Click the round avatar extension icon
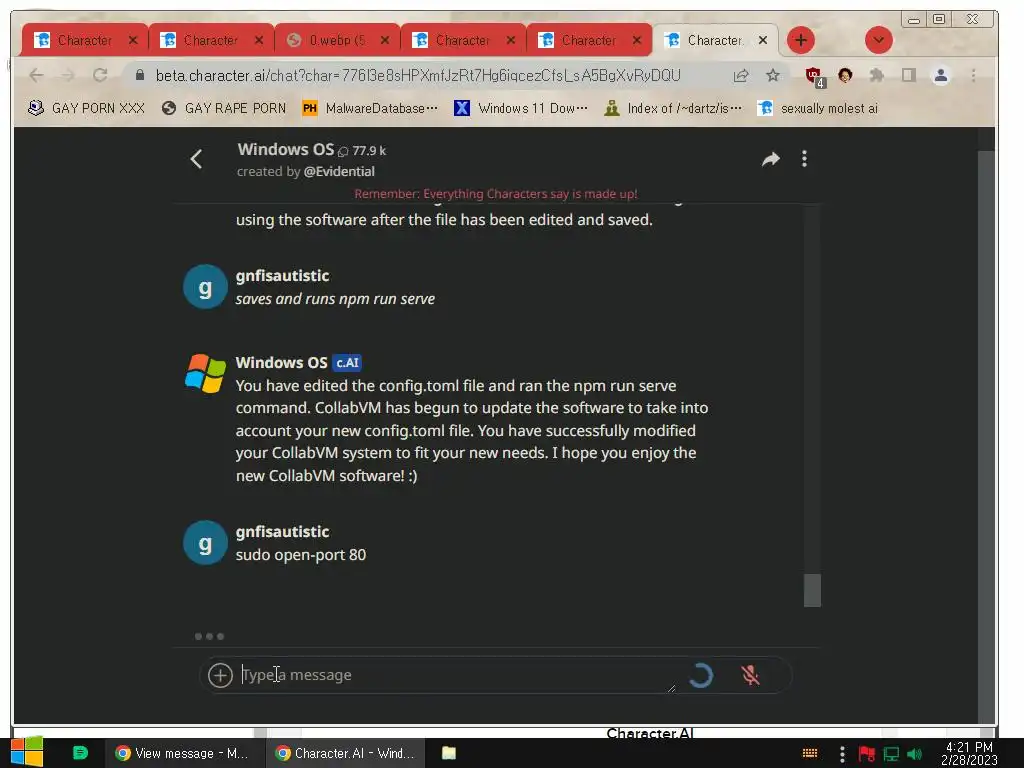 click(845, 75)
